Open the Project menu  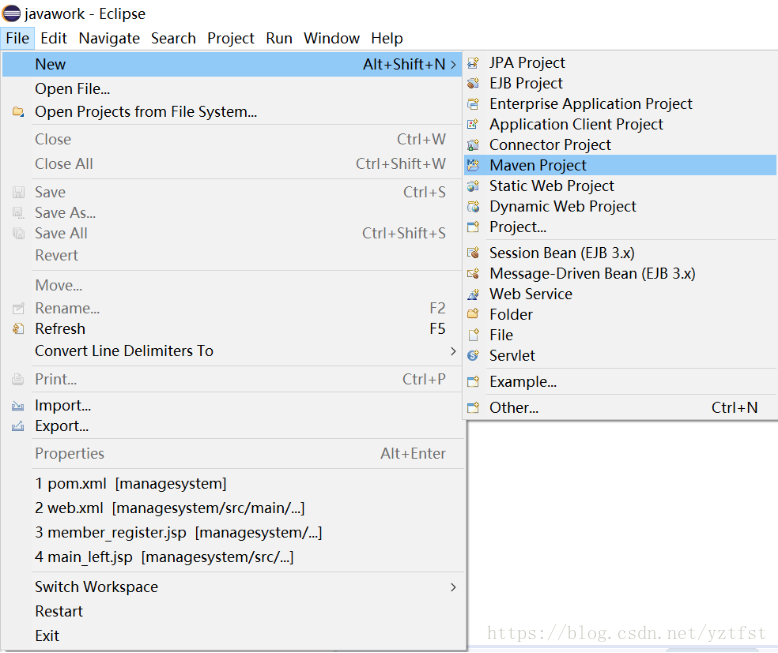point(231,38)
